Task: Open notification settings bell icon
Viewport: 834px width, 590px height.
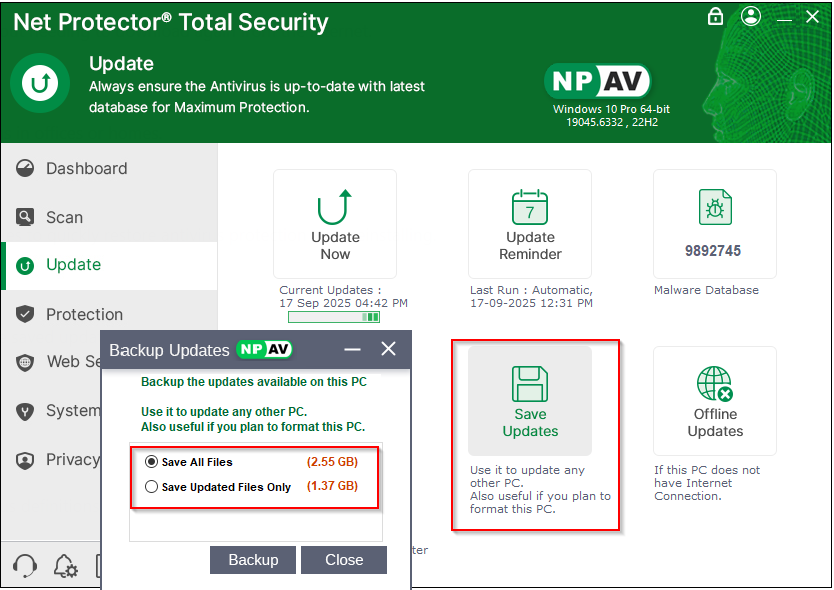Action: (66, 566)
